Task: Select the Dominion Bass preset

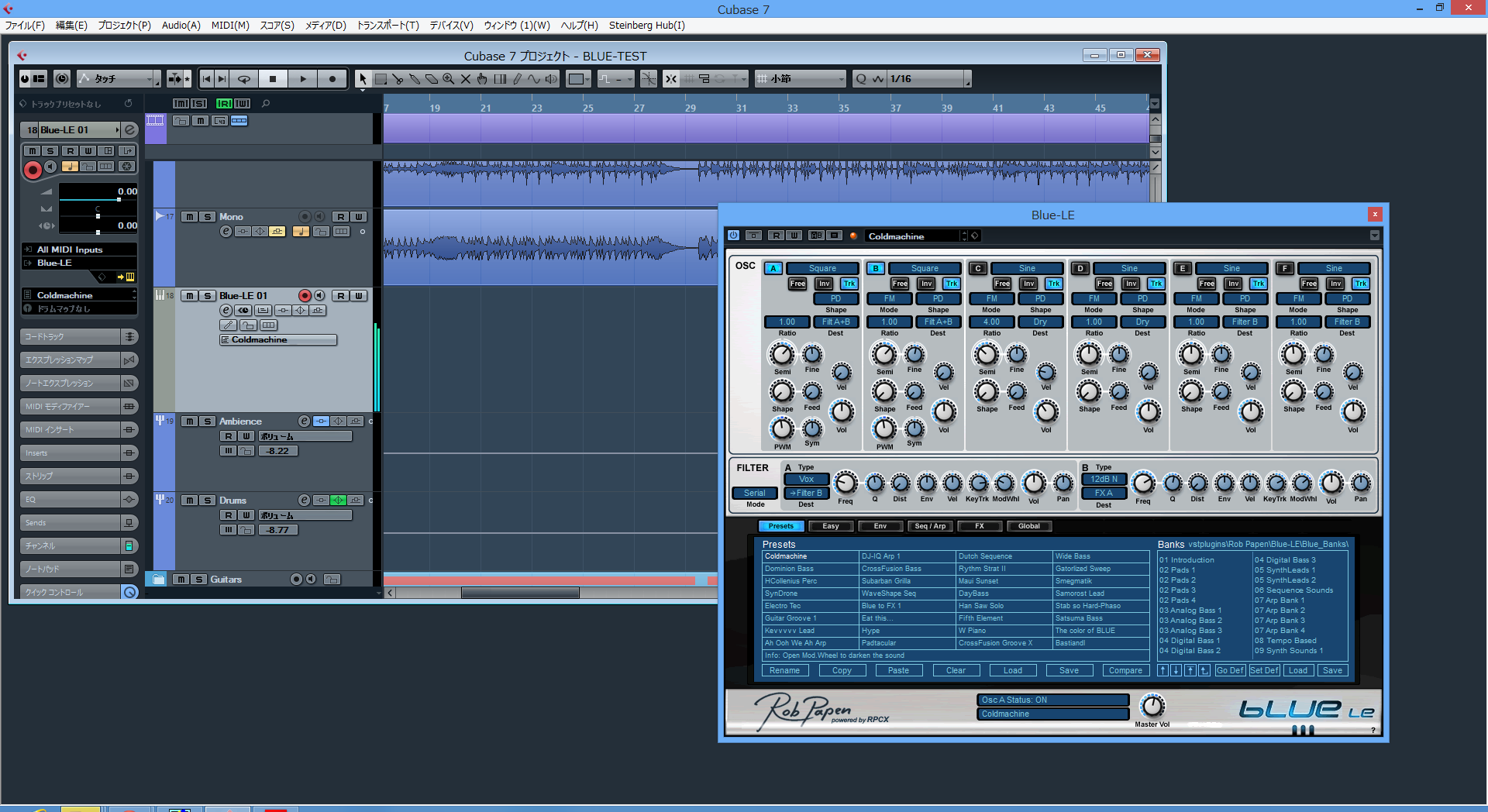Action: pyautogui.click(x=811, y=569)
